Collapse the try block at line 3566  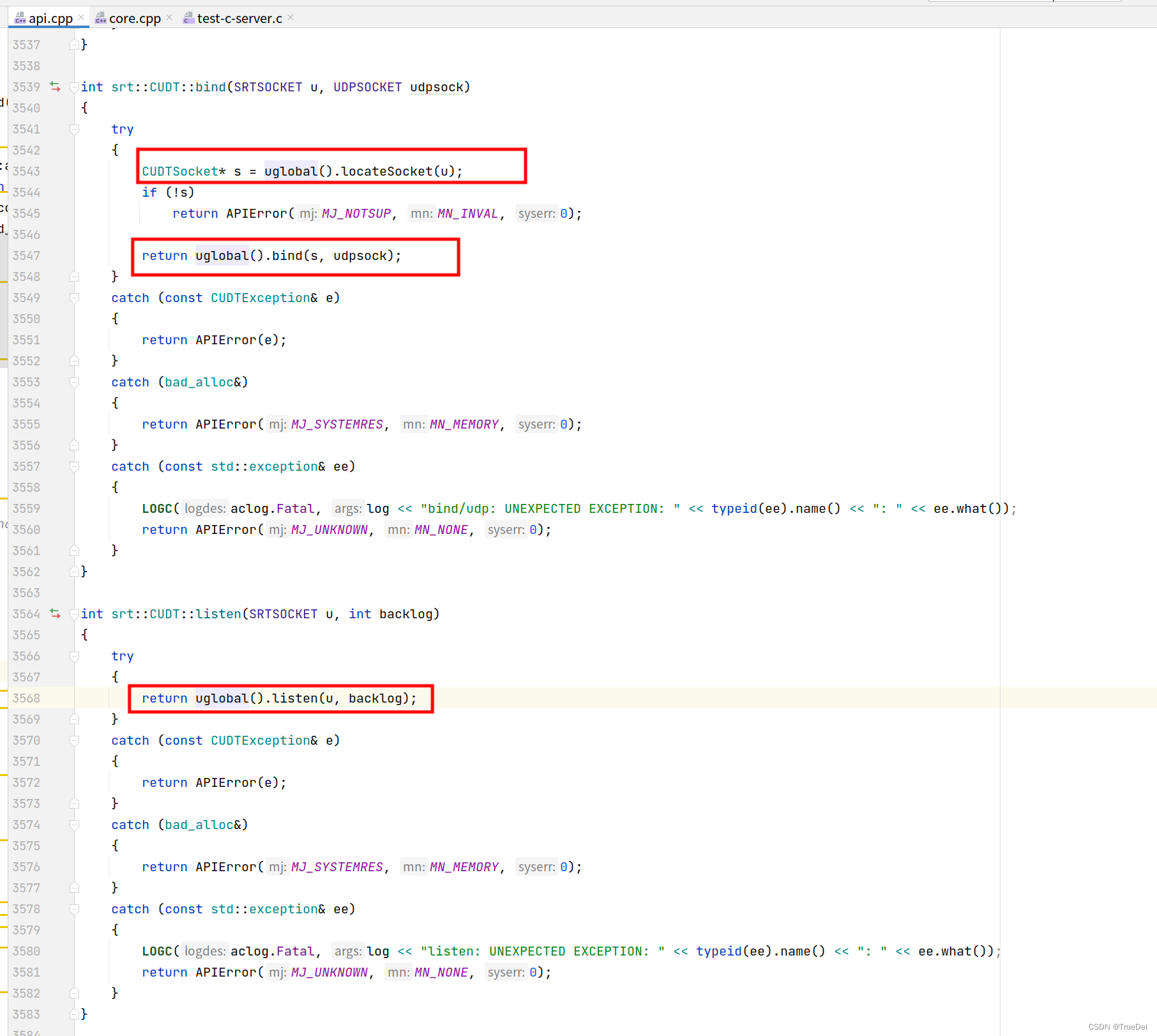(x=74, y=656)
